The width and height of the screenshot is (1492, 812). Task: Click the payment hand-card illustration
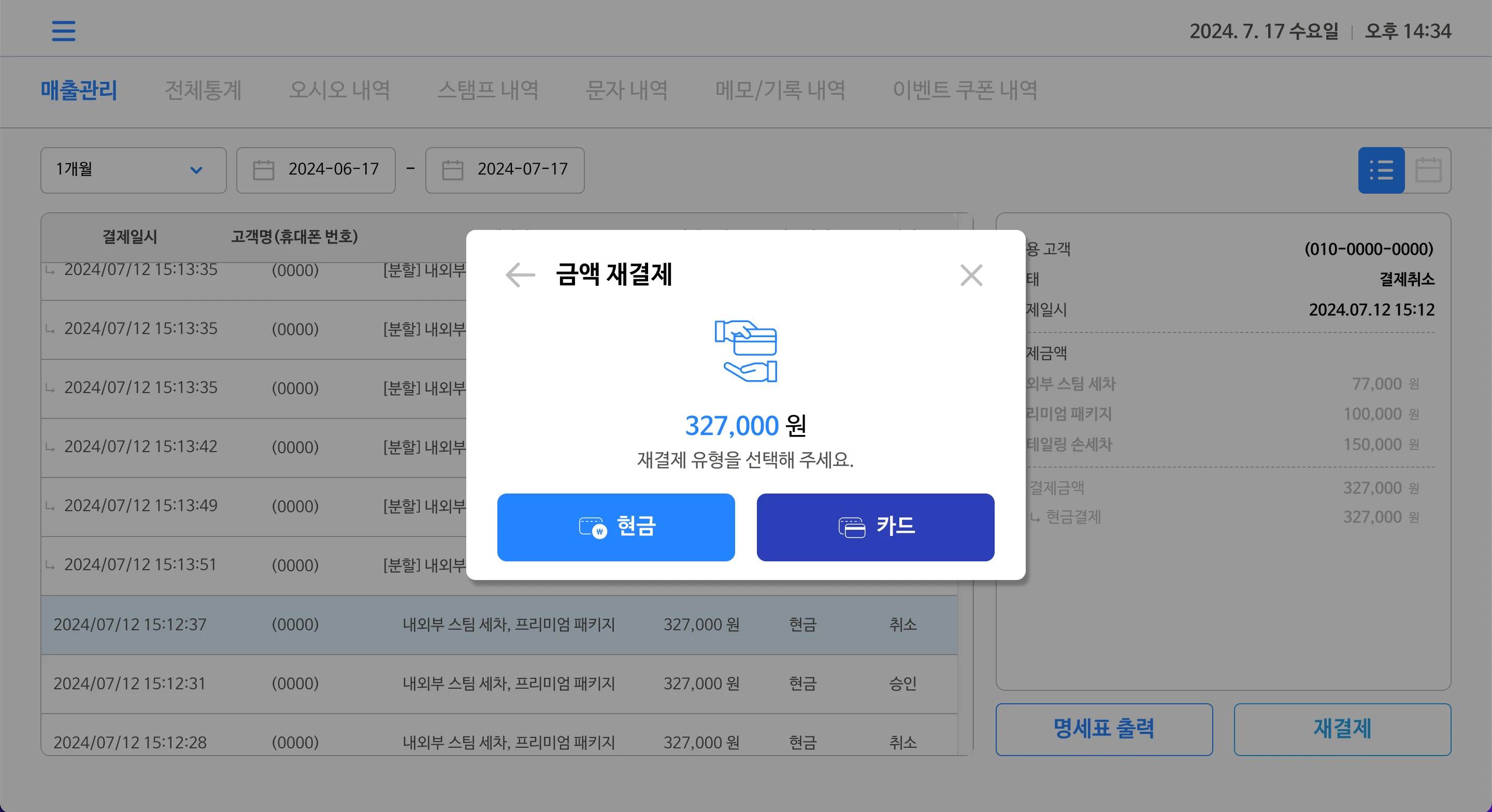pyautogui.click(x=745, y=351)
